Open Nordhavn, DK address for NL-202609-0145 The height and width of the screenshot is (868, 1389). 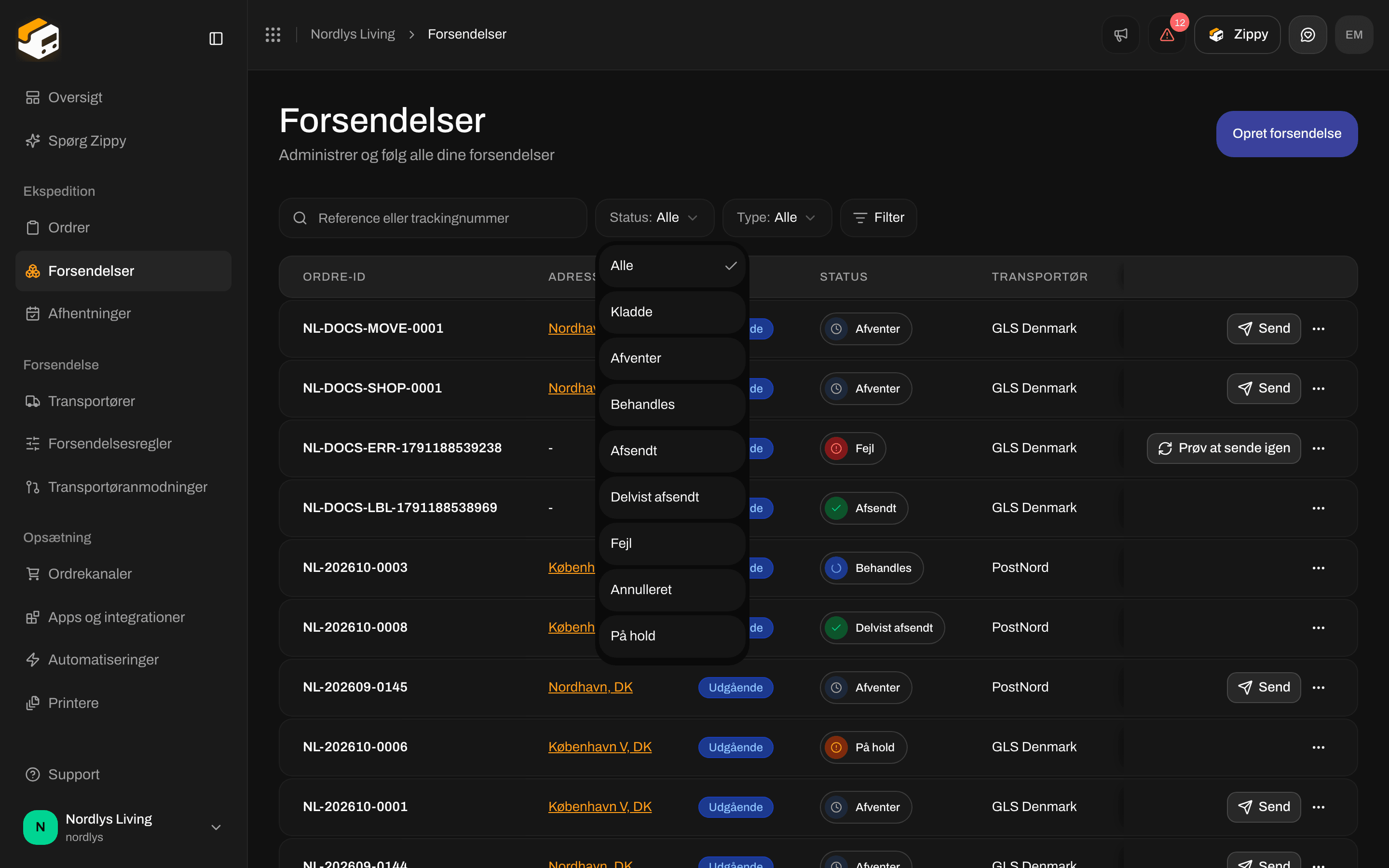[x=590, y=687]
